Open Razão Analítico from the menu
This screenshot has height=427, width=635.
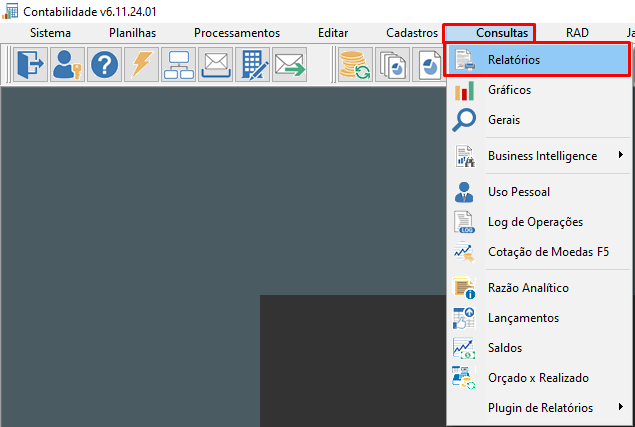[x=538, y=288]
